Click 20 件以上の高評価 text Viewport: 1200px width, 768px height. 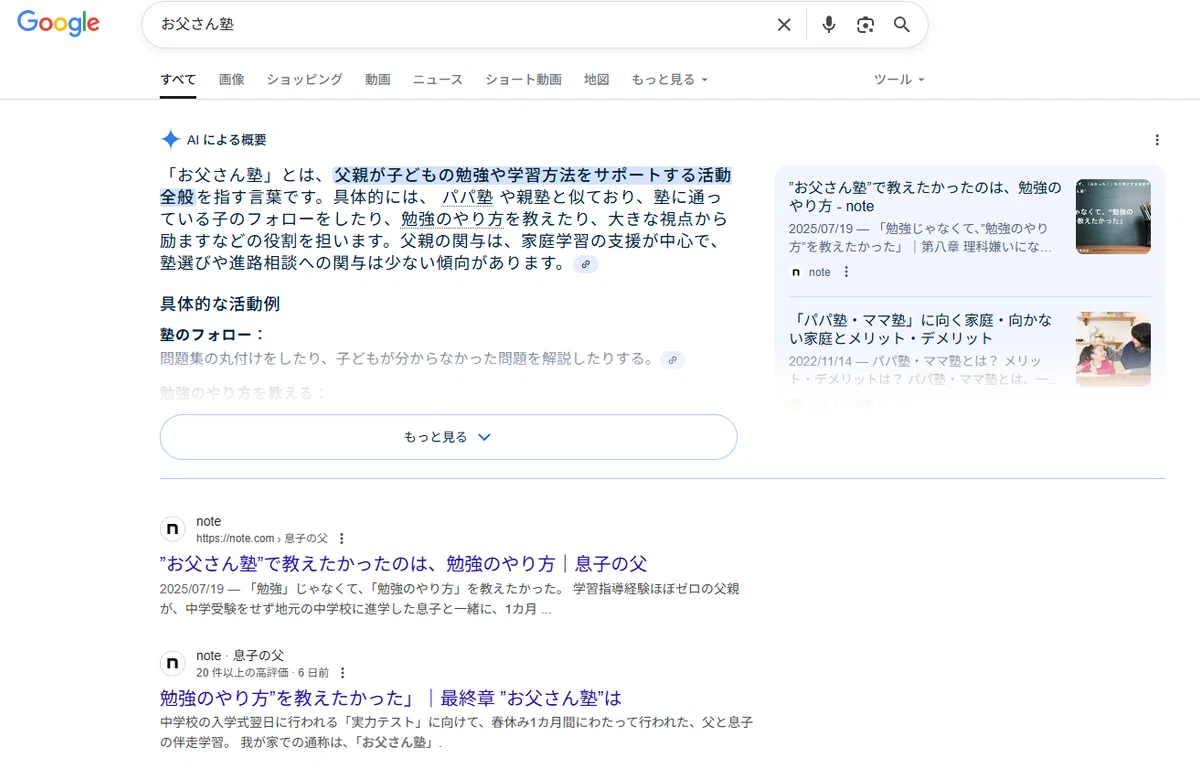(242, 673)
